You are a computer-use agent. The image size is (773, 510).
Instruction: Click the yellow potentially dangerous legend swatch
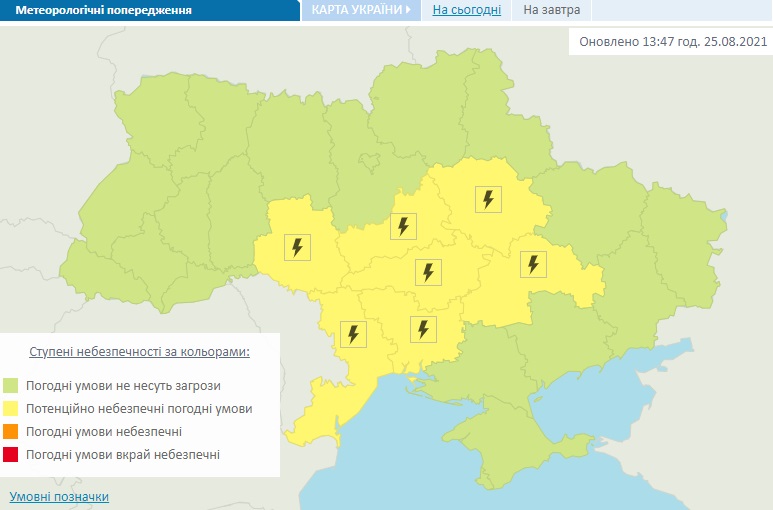click(11, 409)
